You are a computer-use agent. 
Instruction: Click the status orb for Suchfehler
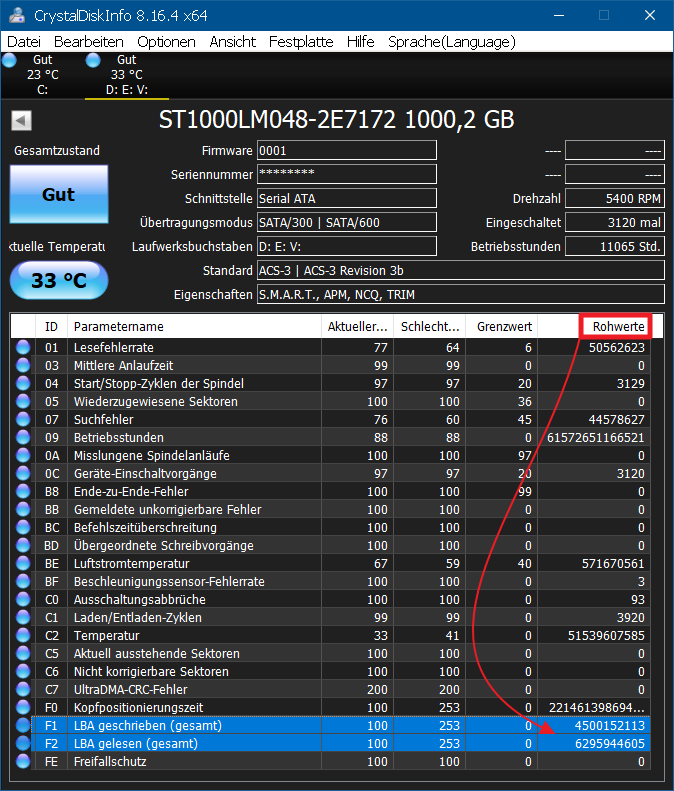click(x=23, y=419)
